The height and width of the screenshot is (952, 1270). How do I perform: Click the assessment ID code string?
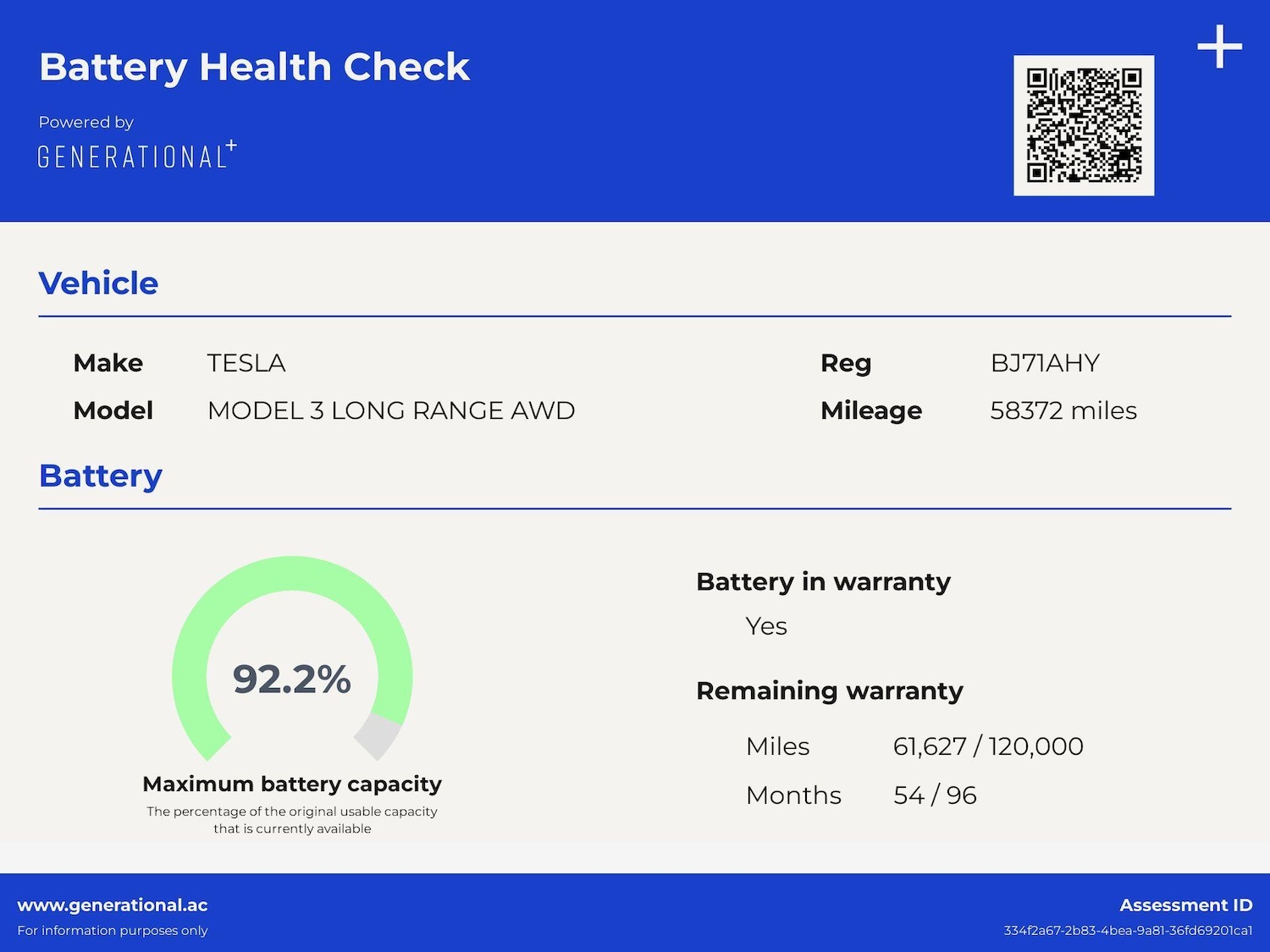coord(1128,930)
